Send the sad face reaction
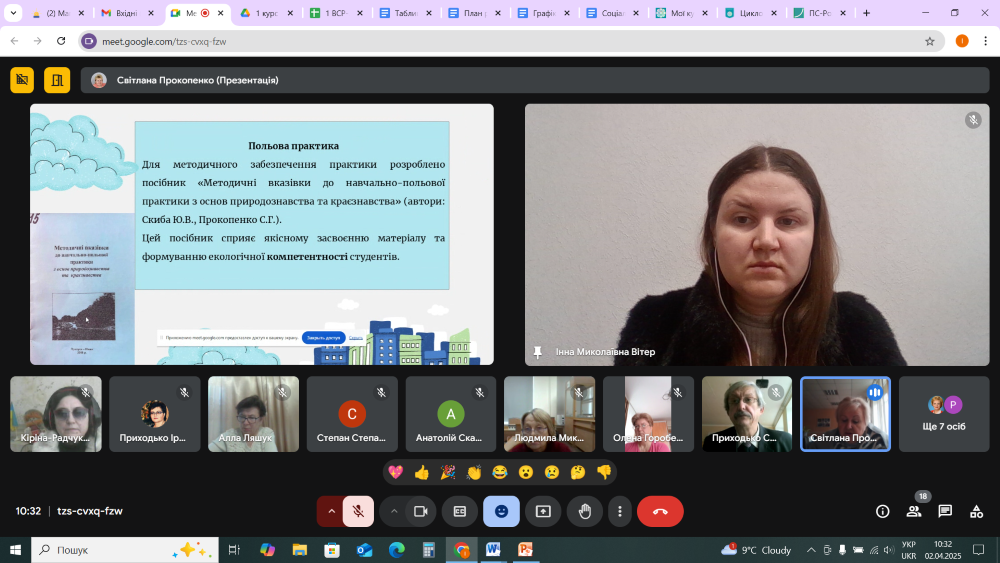 tap(552, 472)
